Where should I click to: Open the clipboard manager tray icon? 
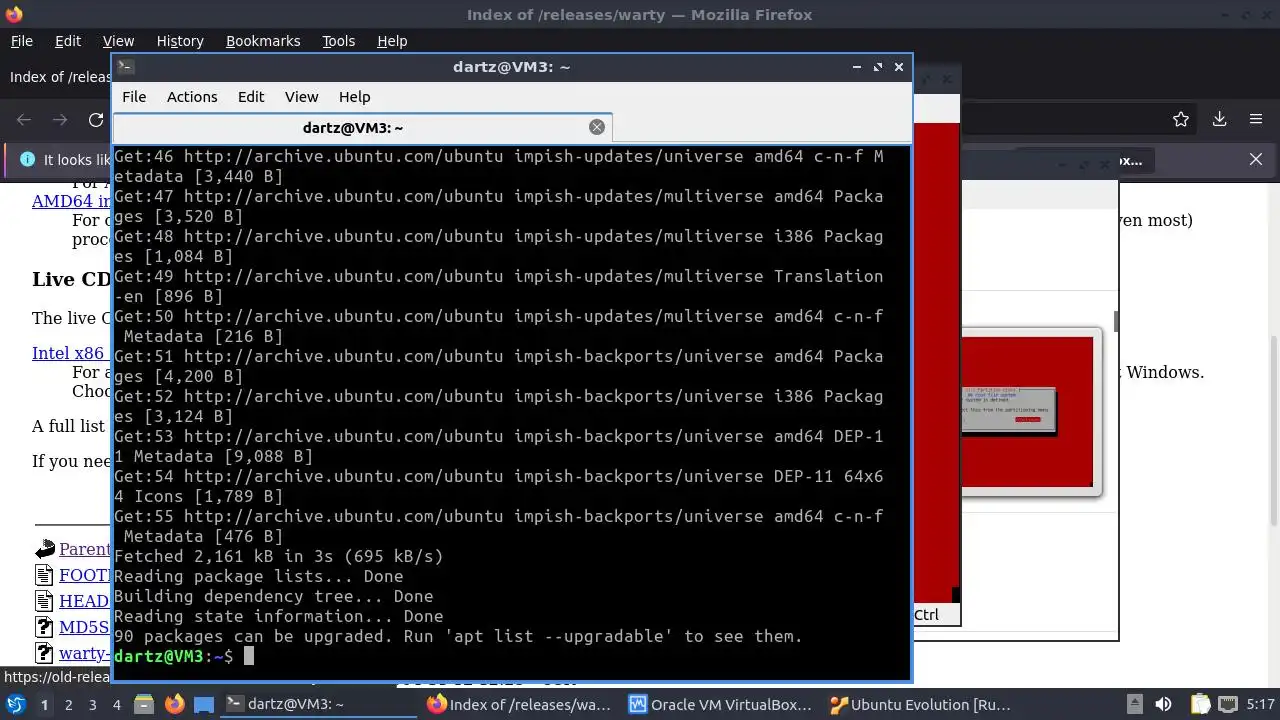[1200, 704]
